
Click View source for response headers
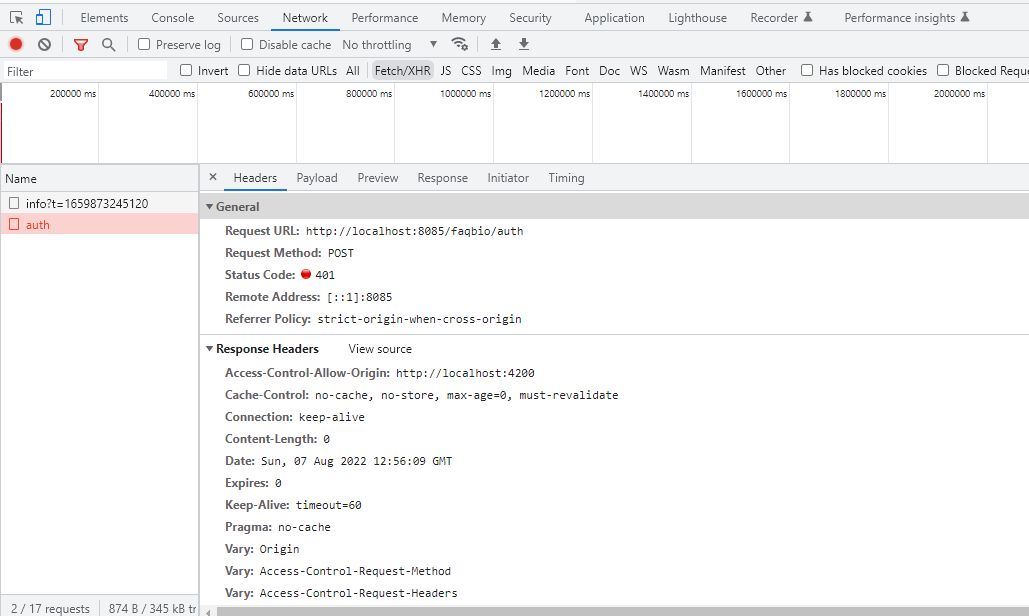coord(380,349)
